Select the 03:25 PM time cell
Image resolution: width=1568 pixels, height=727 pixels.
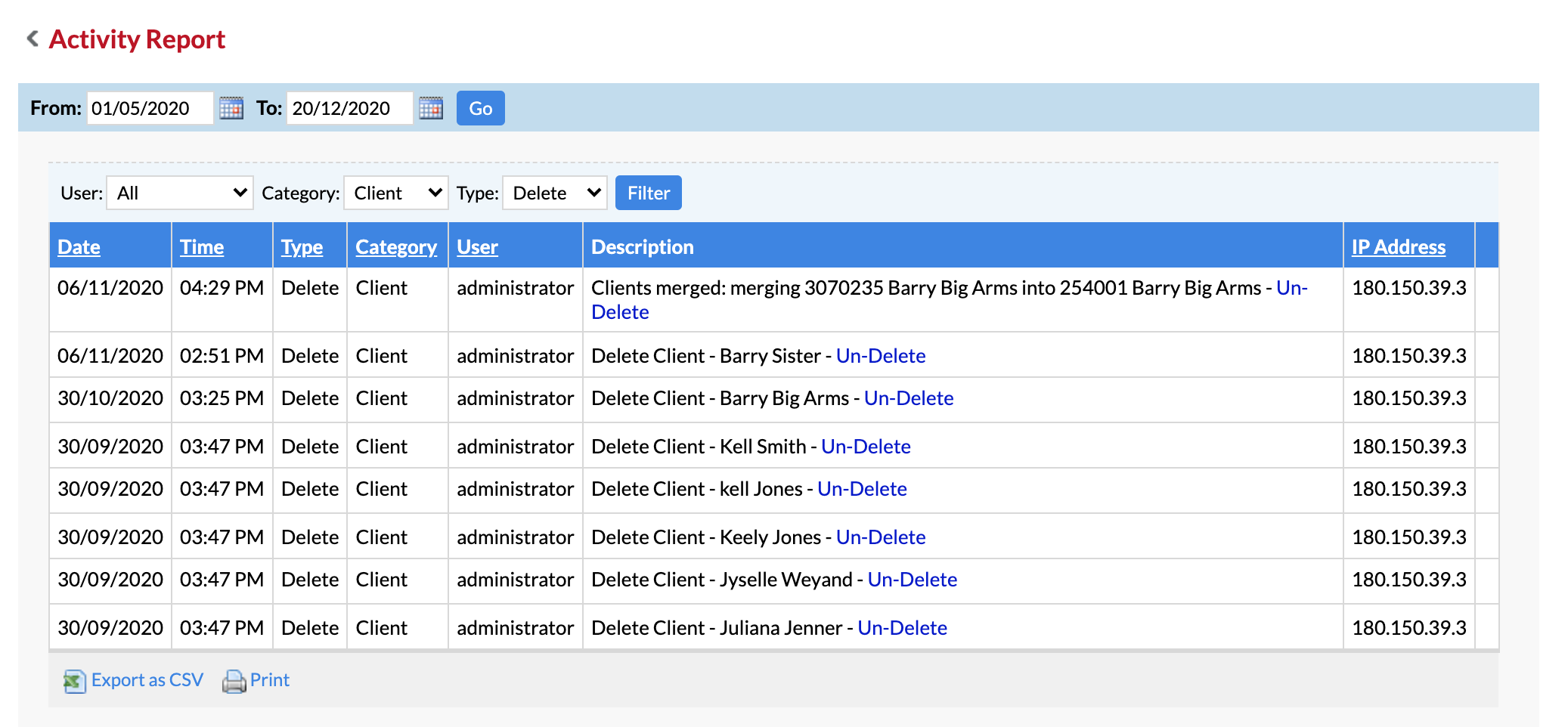coord(222,398)
